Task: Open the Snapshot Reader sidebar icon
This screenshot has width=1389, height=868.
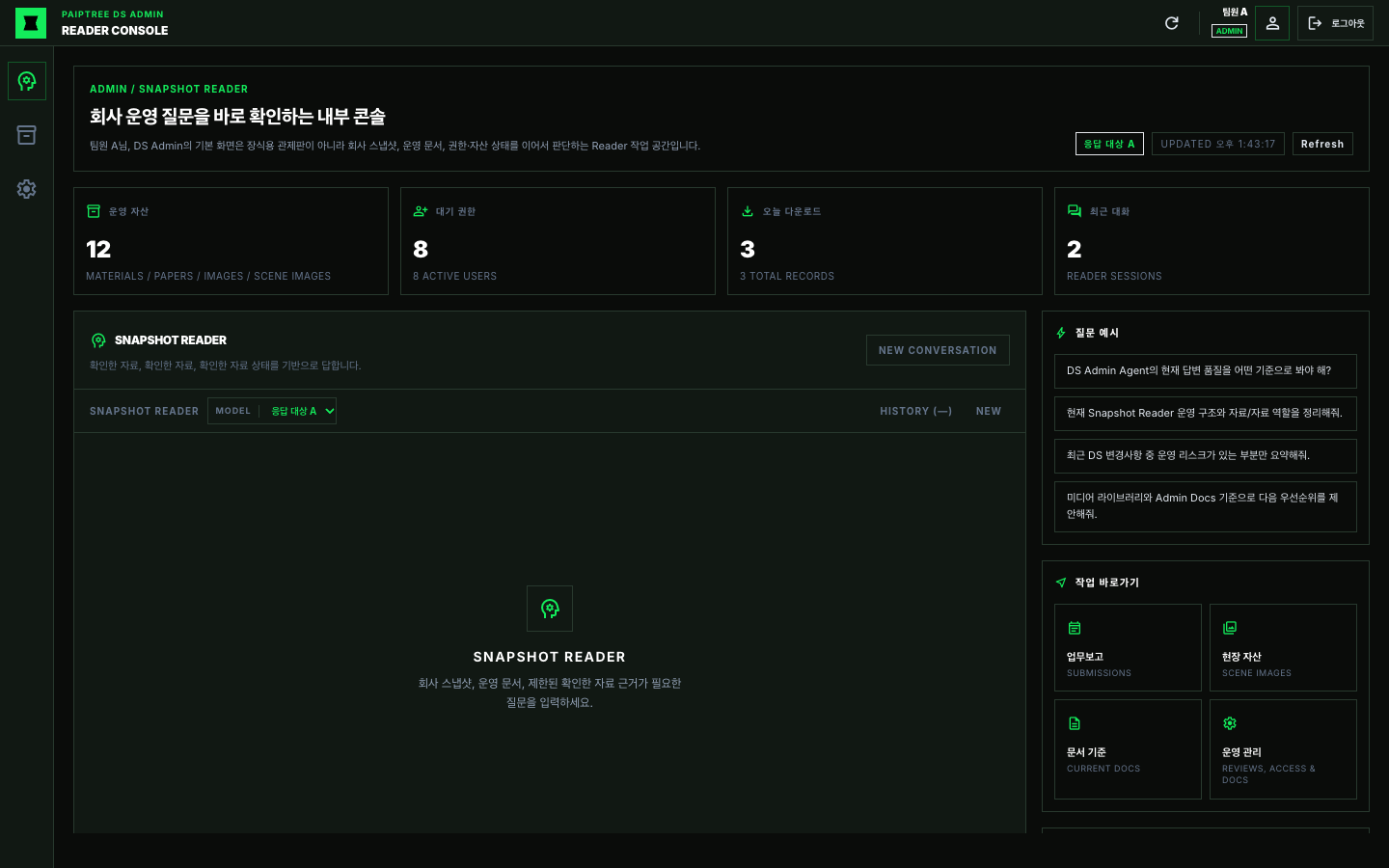Action: point(27,81)
